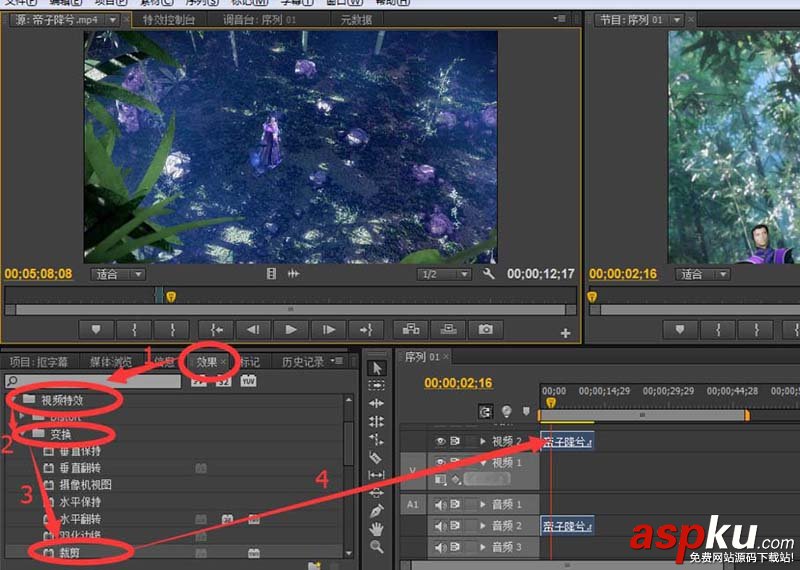Open the 1/2 playback resolution dropdown
The width and height of the screenshot is (800, 570).
click(x=443, y=275)
